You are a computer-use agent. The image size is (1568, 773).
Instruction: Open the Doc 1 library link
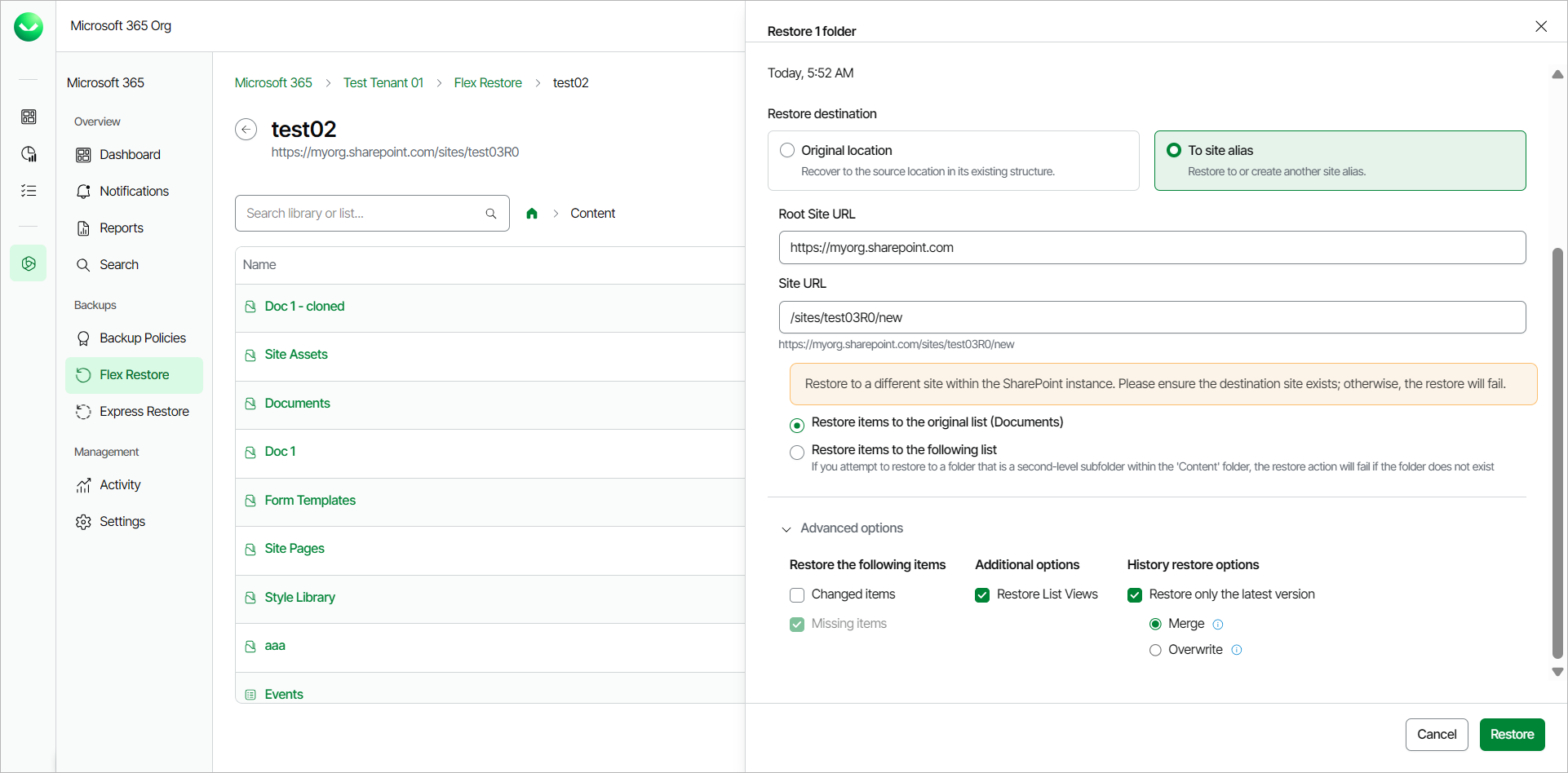click(280, 452)
